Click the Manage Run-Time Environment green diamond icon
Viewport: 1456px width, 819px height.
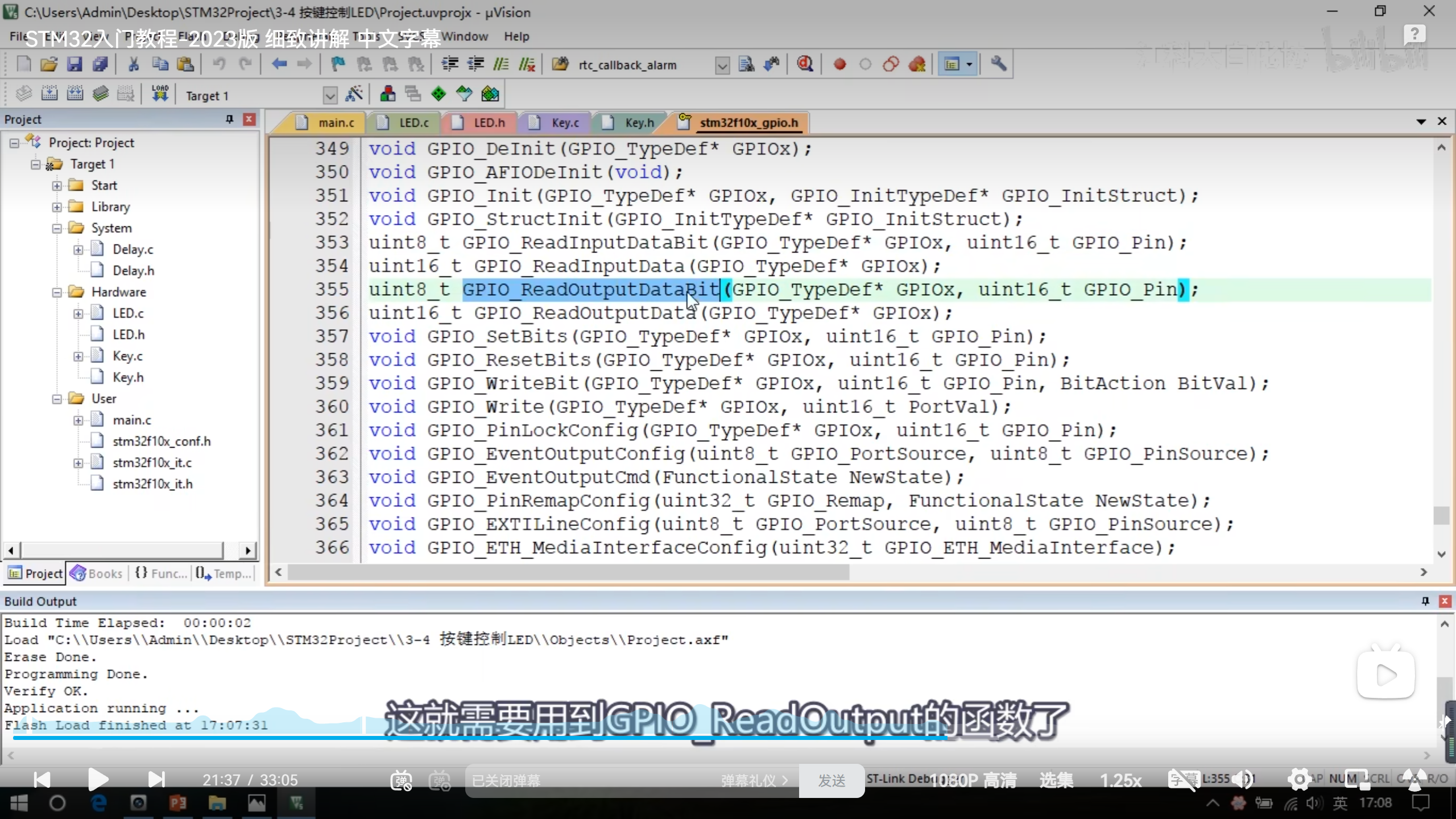click(x=439, y=94)
